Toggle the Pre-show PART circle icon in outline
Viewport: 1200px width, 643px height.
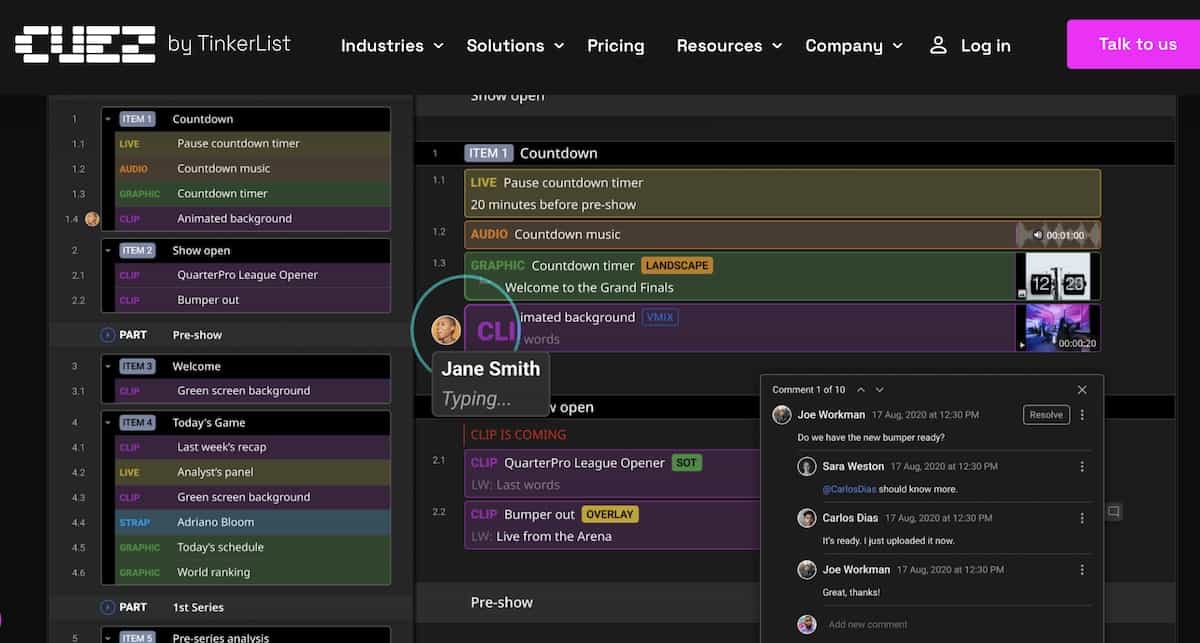pyautogui.click(x=108, y=335)
